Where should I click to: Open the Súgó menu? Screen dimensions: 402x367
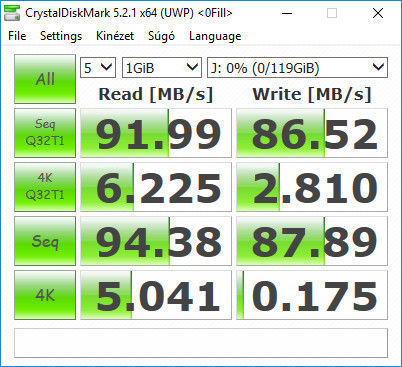(161, 36)
